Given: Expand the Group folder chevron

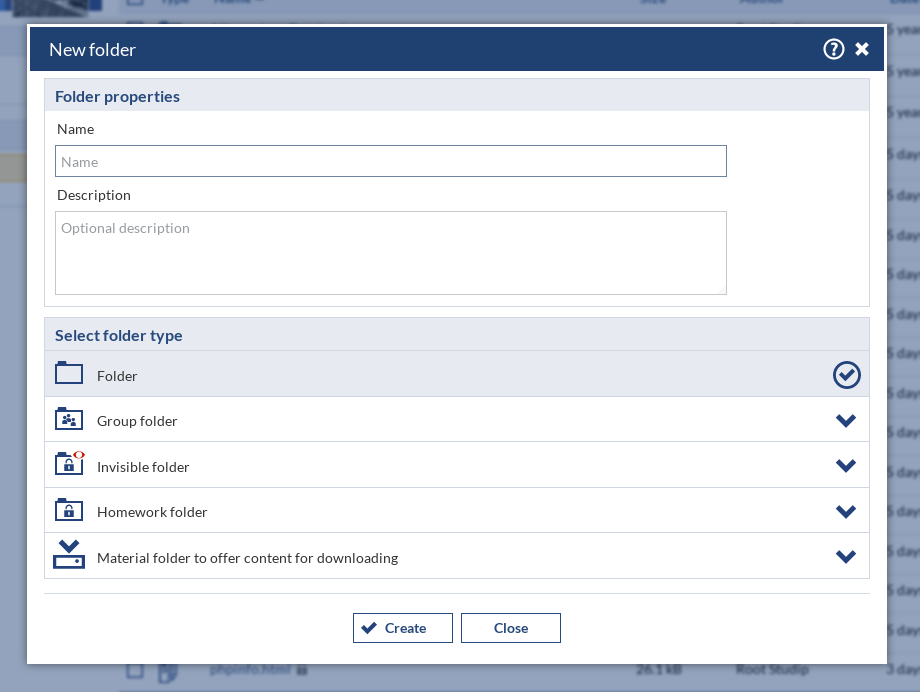Looking at the screenshot, I should (x=846, y=421).
